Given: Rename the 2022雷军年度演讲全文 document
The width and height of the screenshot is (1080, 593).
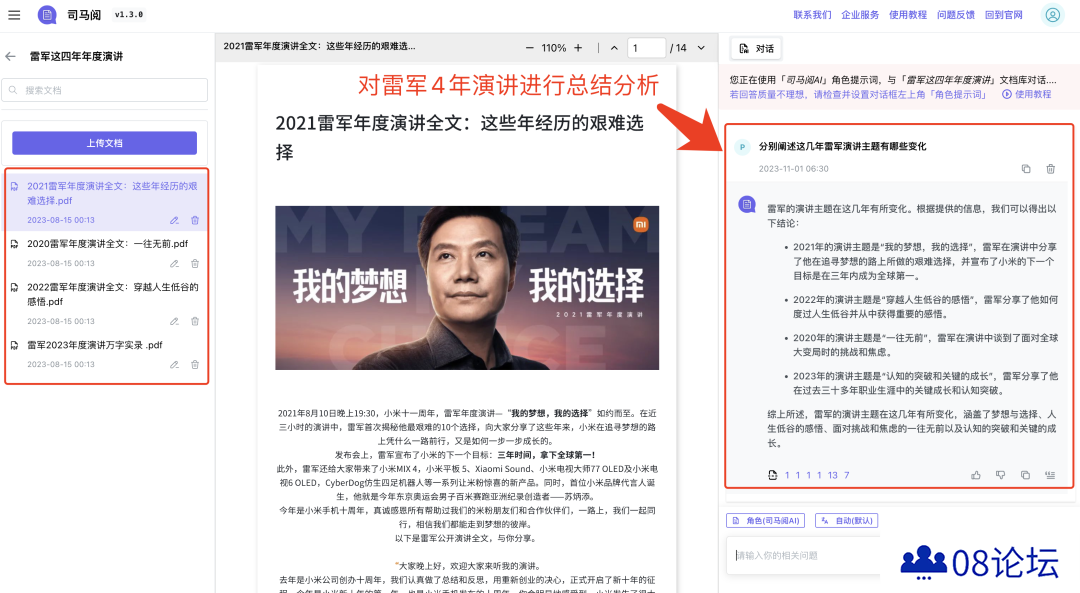Looking at the screenshot, I should coord(174,322).
